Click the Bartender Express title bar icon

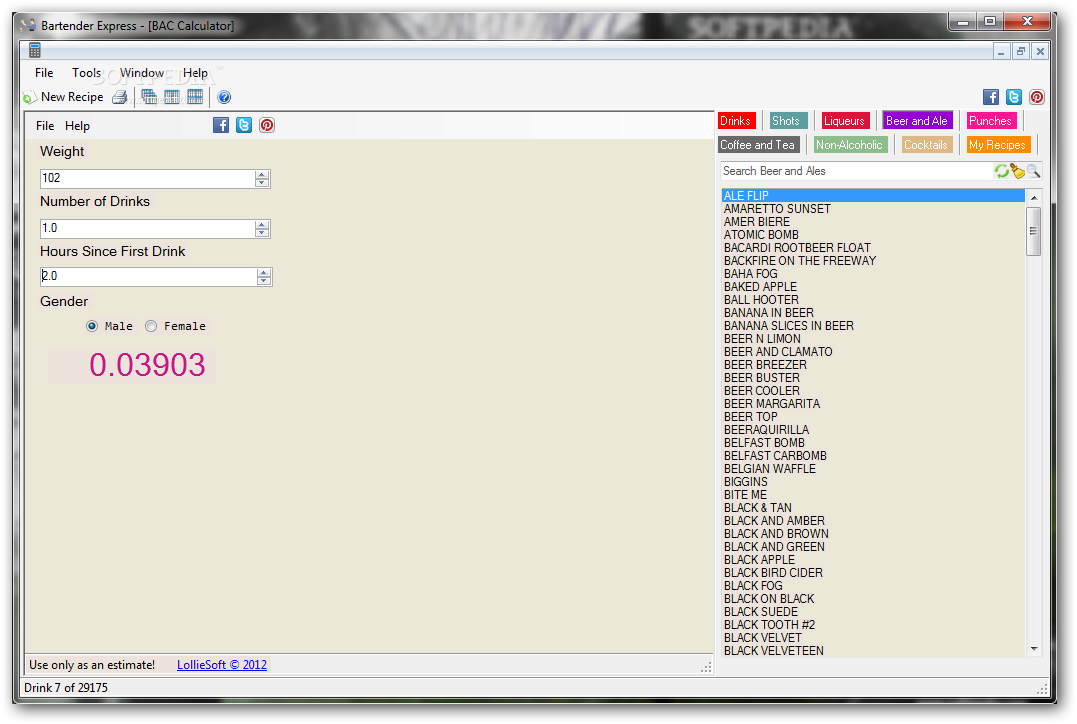tap(27, 25)
